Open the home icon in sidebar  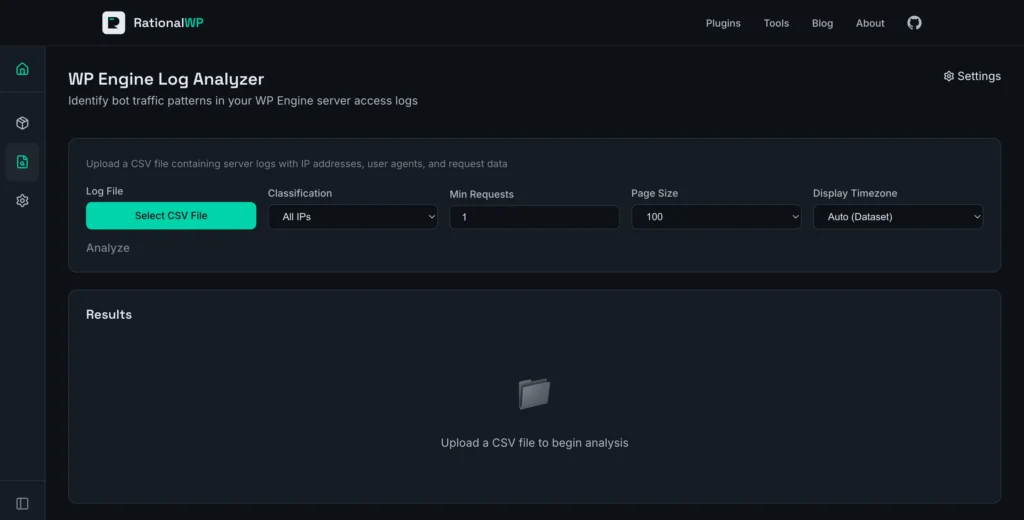pos(22,69)
